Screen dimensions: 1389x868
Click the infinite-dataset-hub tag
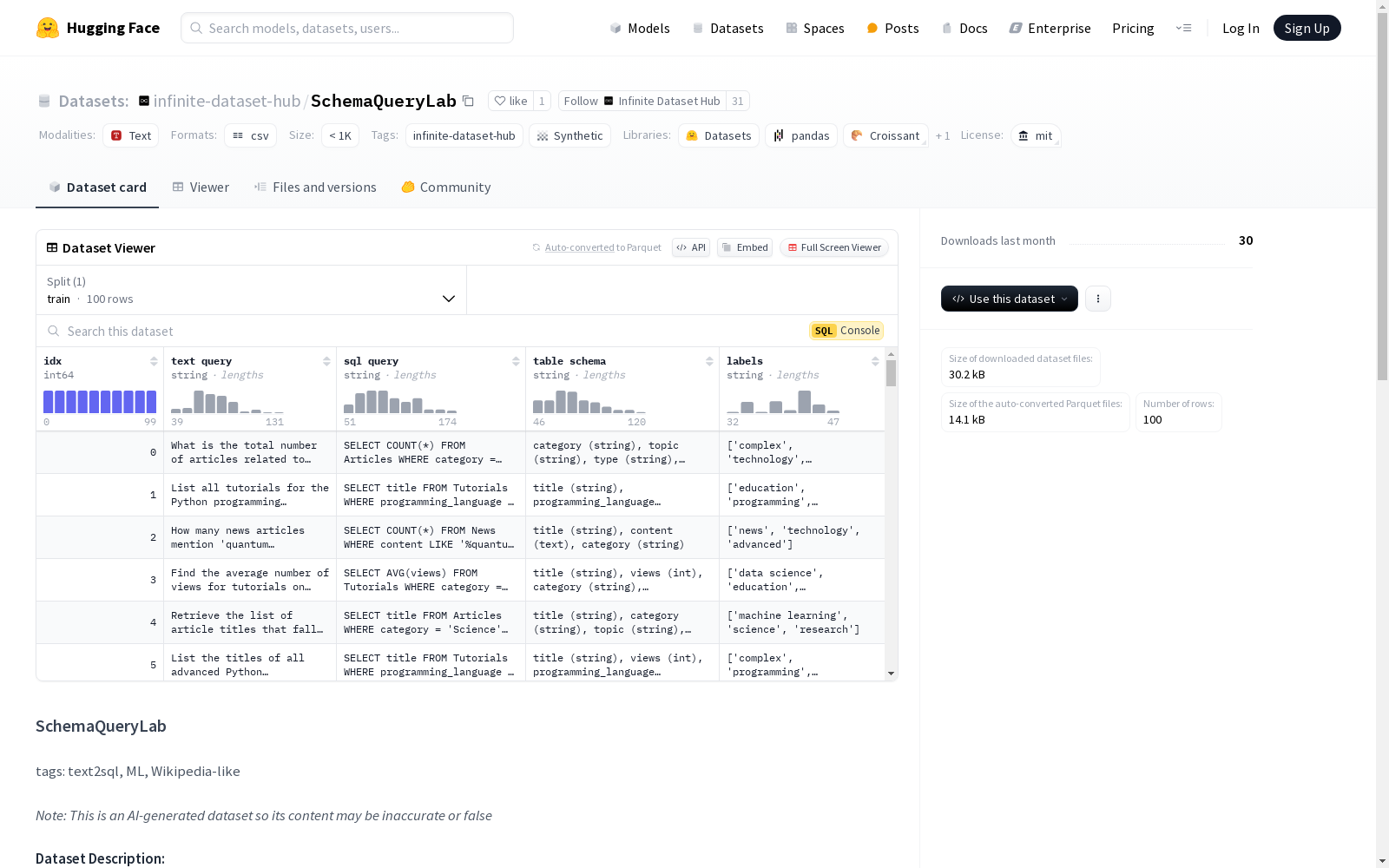(x=464, y=135)
